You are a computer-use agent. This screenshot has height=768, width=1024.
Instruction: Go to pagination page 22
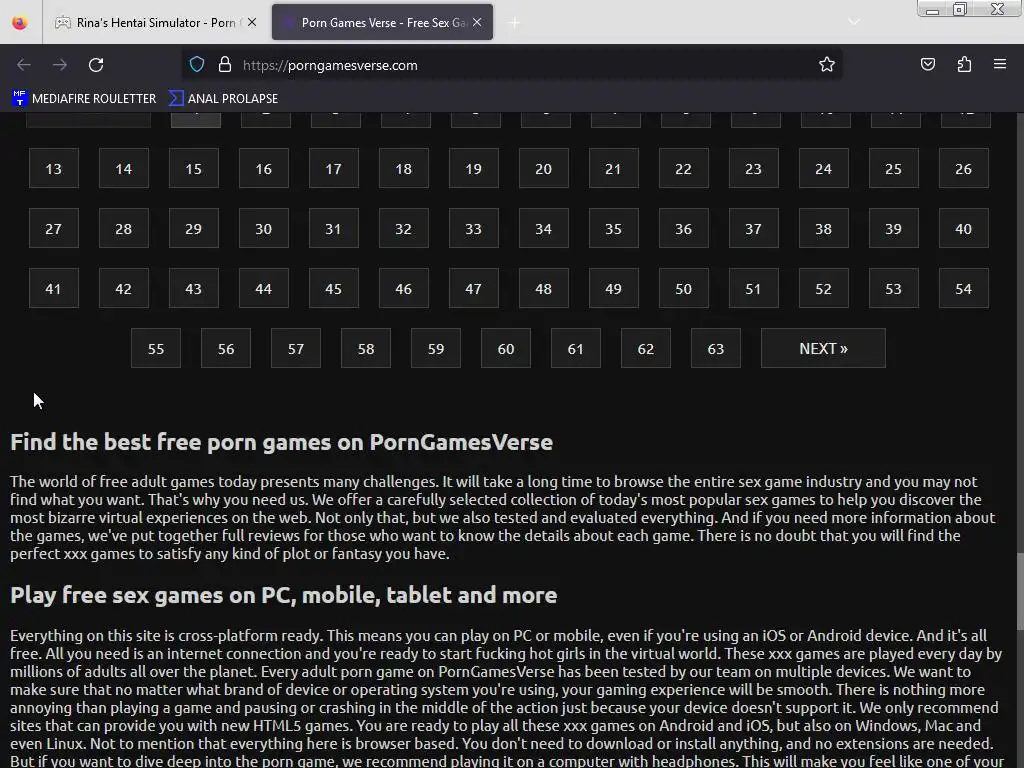(x=683, y=168)
